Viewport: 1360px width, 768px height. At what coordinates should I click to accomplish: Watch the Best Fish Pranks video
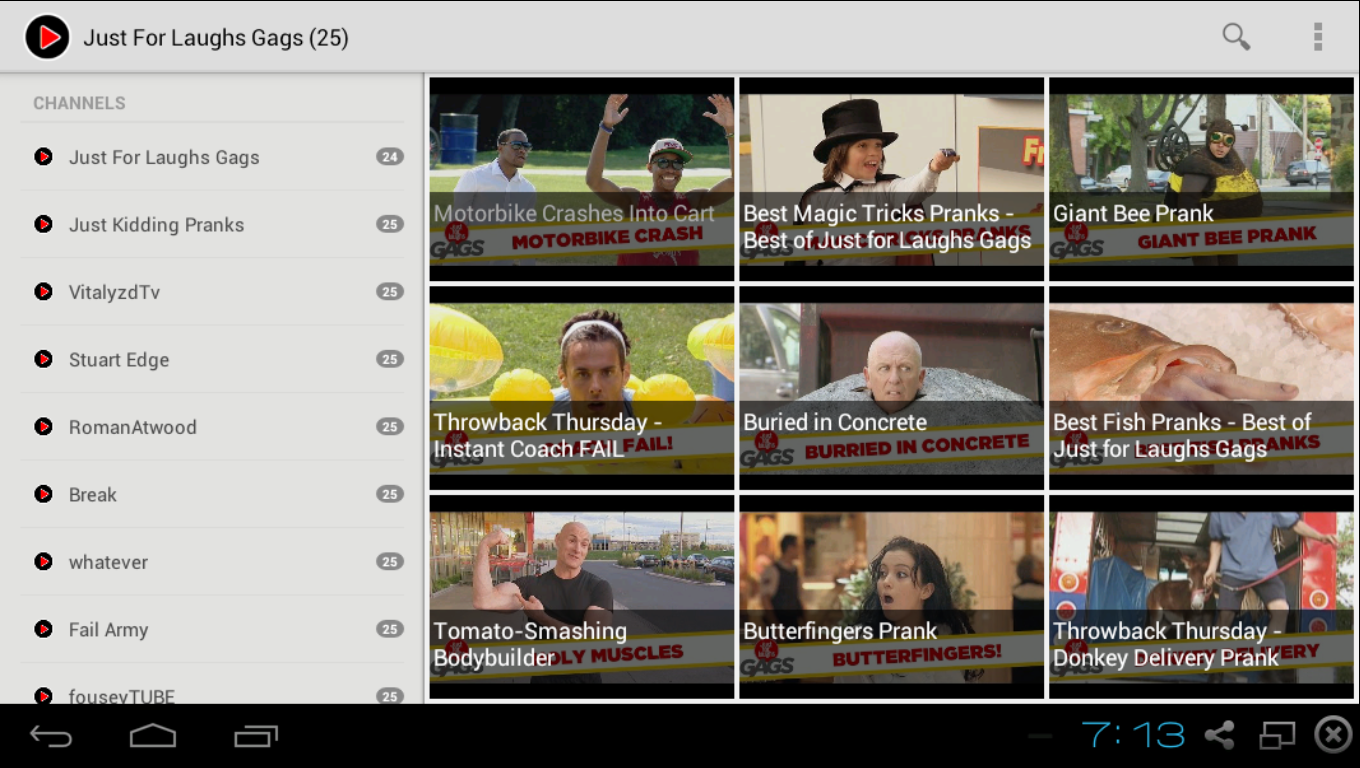pyautogui.click(x=1201, y=388)
